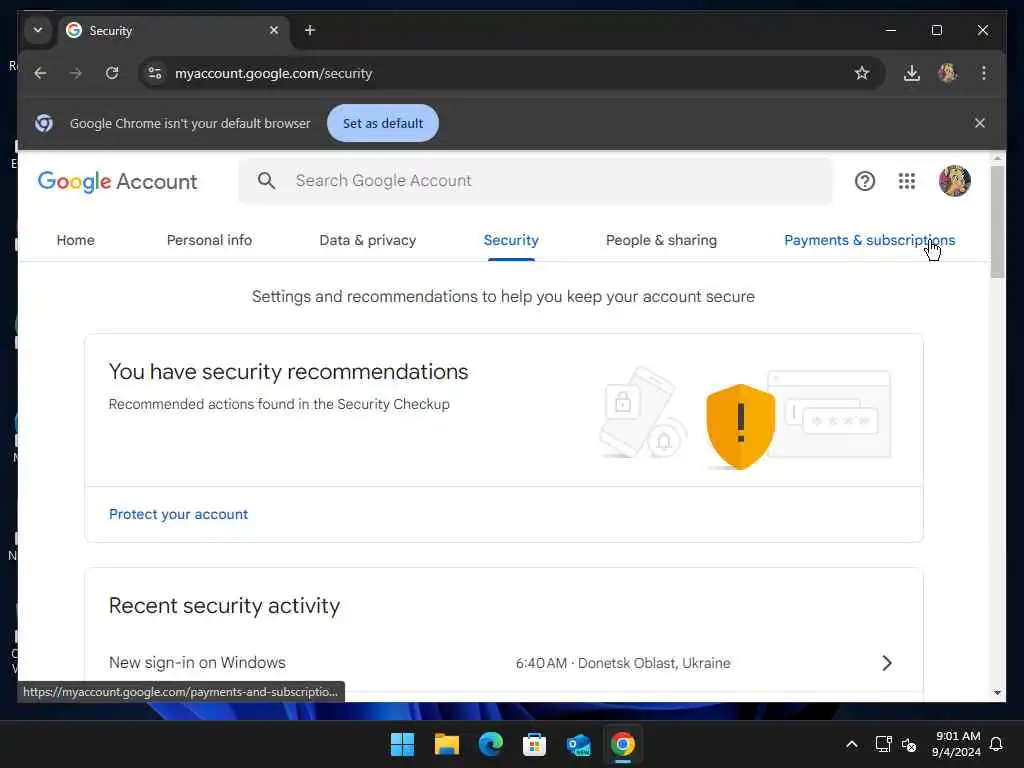Click the Search Google Account field

click(535, 181)
